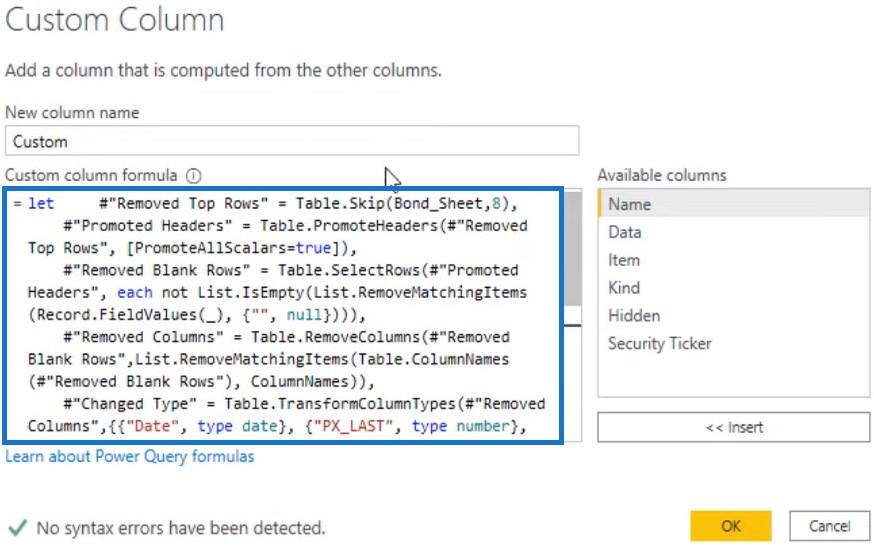Click the formula editor vertical scrollbar thumb

point(572,248)
